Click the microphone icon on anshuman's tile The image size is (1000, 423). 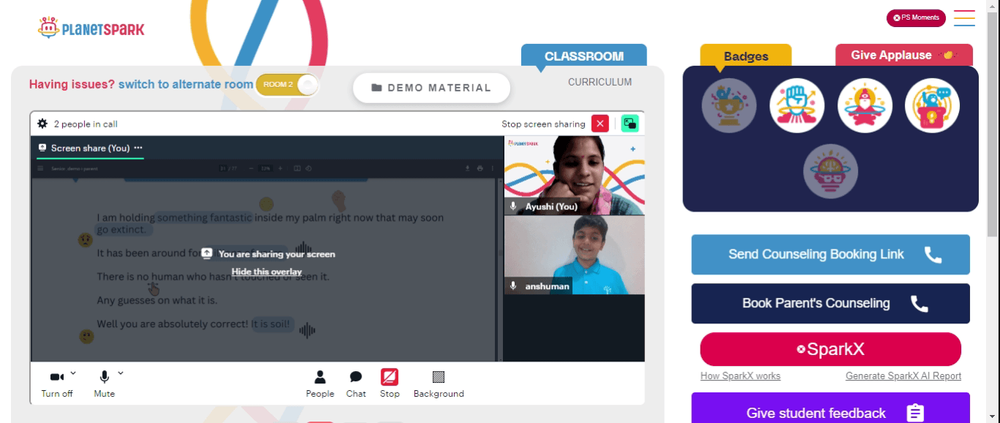click(513, 286)
